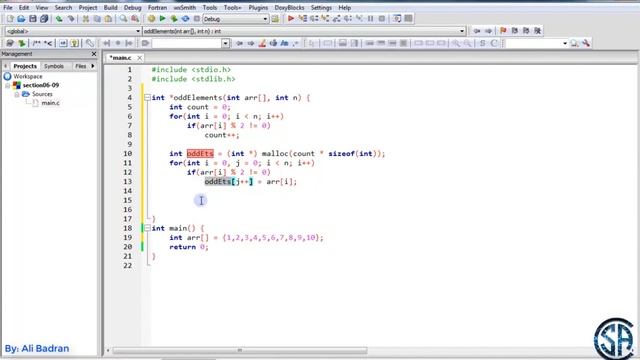Open the File menu
Viewport: 640px width, 360px height.
pos(7,7)
